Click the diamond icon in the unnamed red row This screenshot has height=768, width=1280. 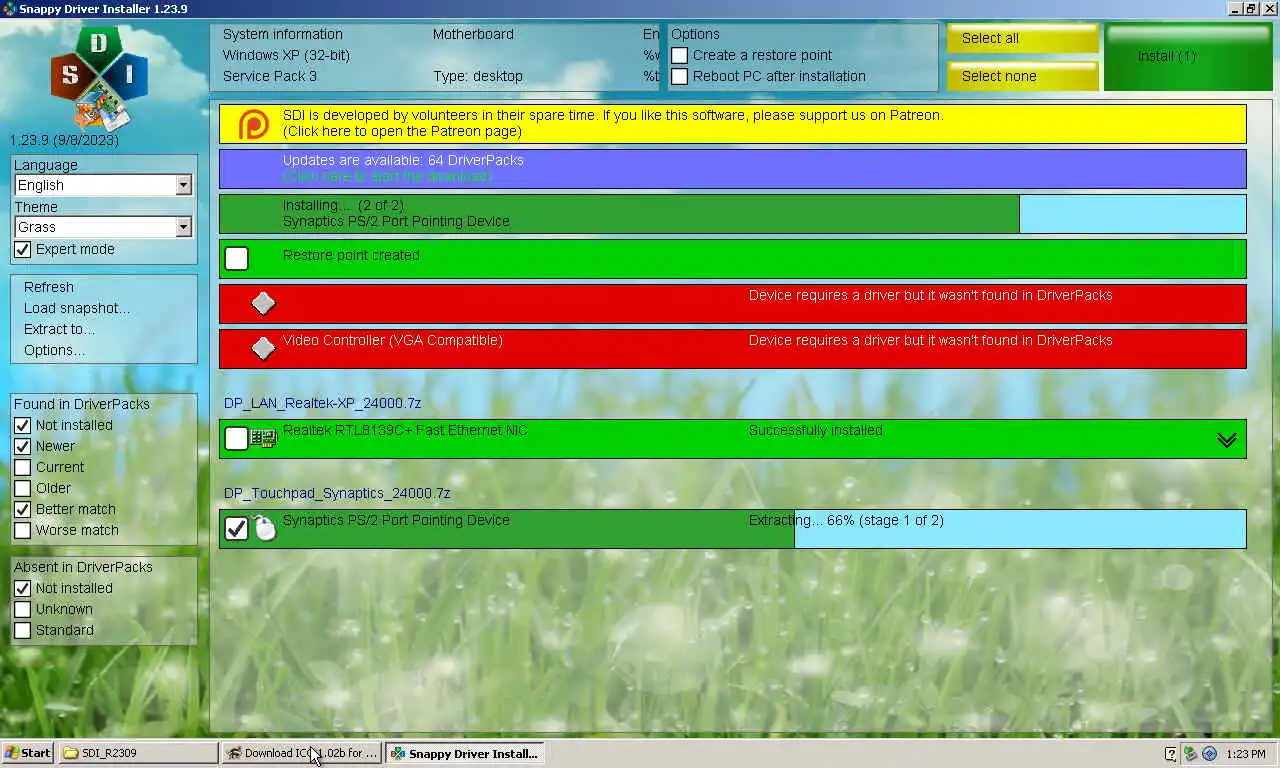(263, 303)
